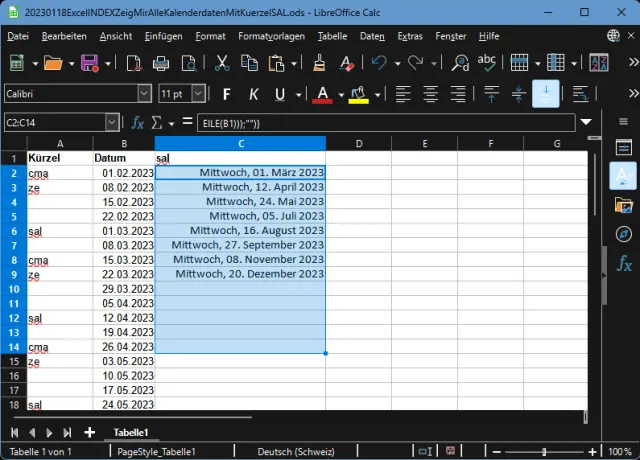Click the Clone Formatting paintbrush

coord(319,63)
